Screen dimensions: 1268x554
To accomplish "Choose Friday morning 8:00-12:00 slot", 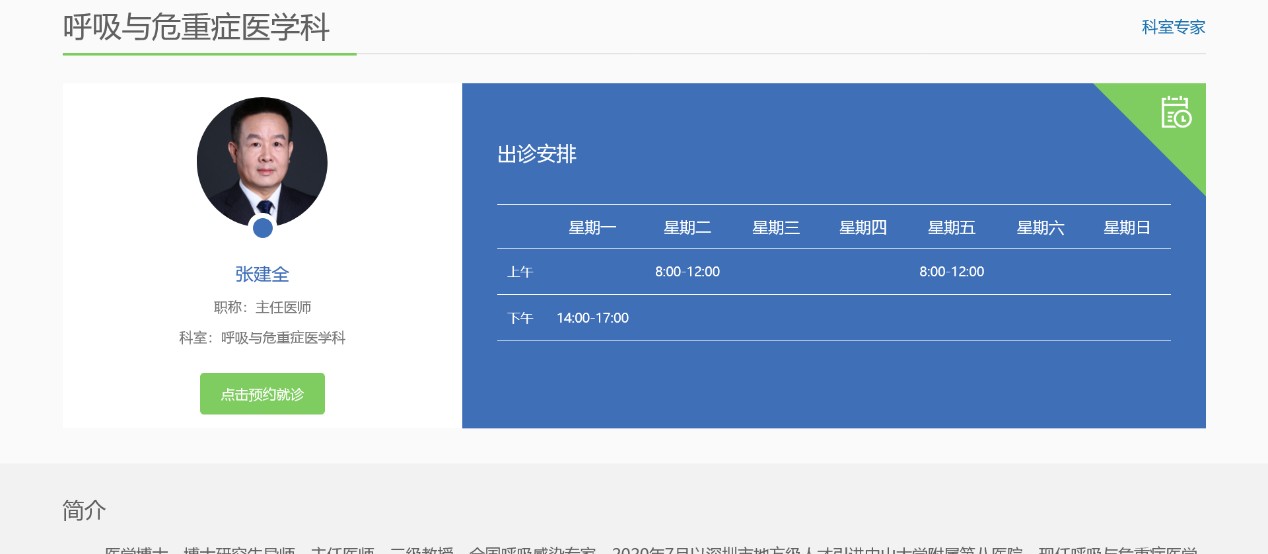I will (x=951, y=272).
